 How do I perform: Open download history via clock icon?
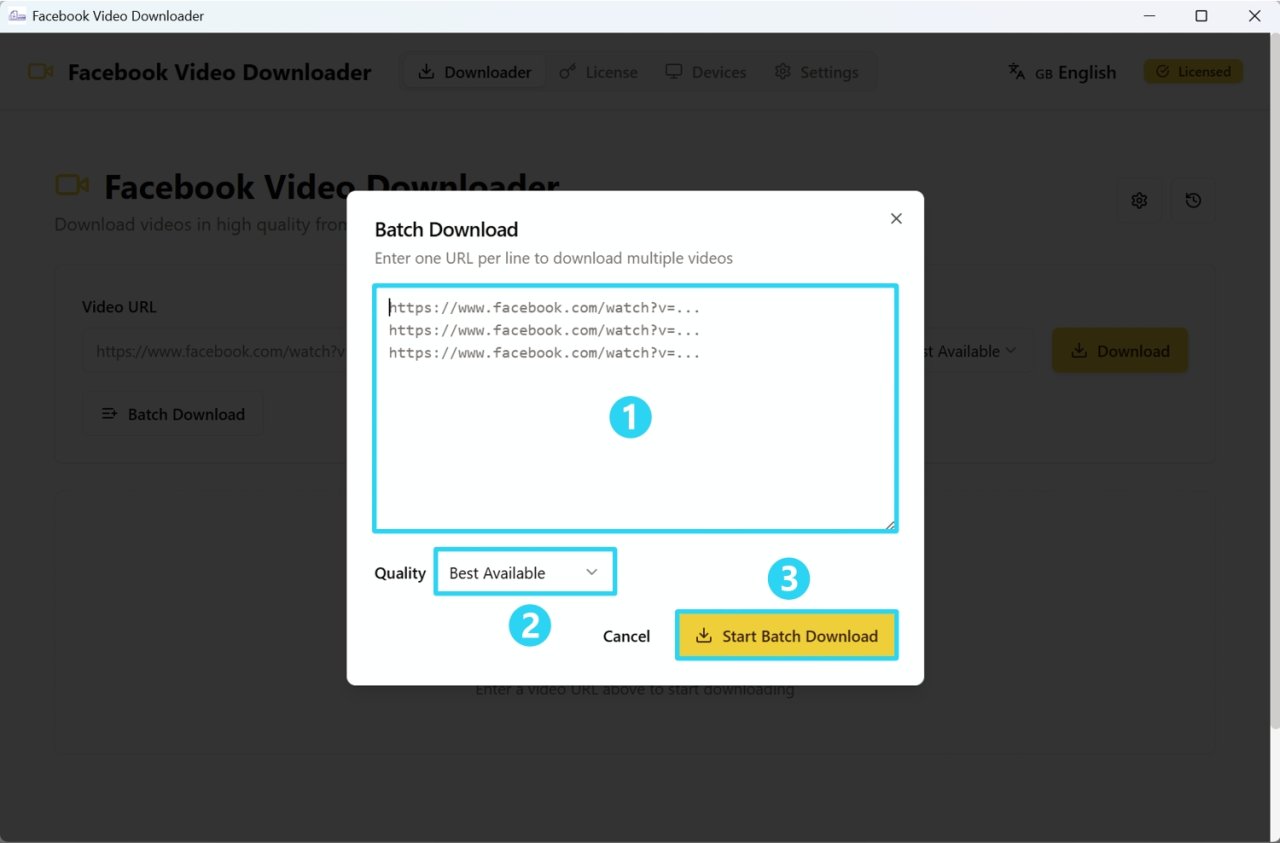click(x=1193, y=200)
